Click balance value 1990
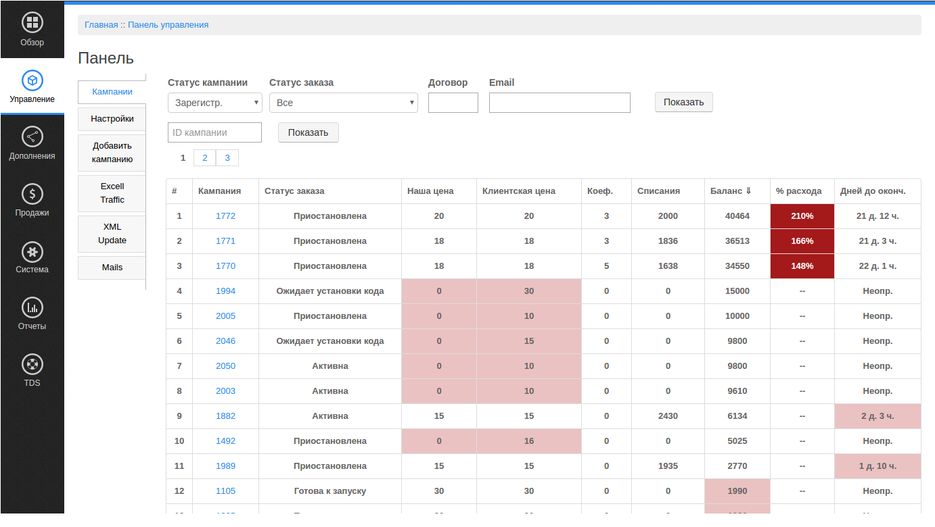Image resolution: width=935 pixels, height=527 pixels. [737, 491]
